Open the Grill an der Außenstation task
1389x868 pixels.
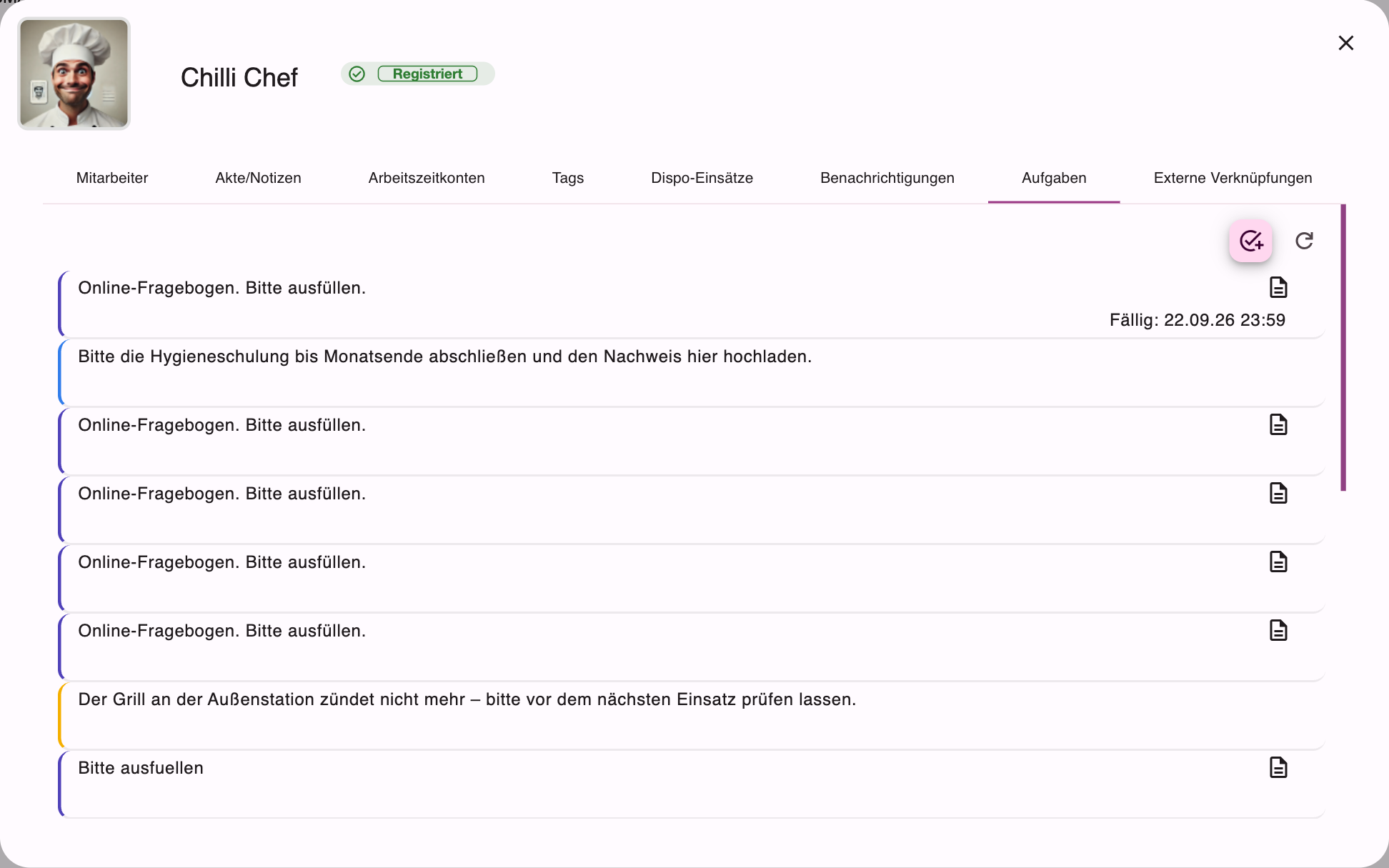(691, 714)
